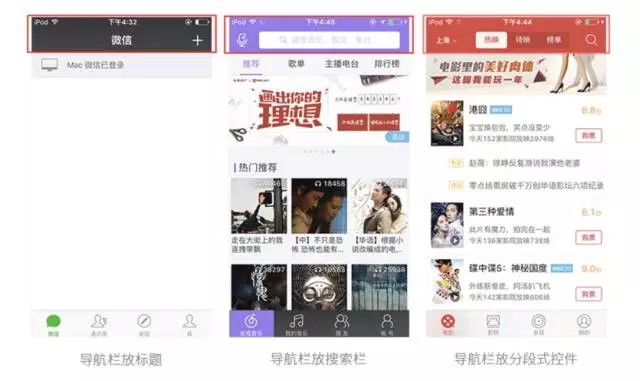Open the 【中】不只是恐怖 playlist cover
Screen dimensions: 640x381
click(319, 206)
